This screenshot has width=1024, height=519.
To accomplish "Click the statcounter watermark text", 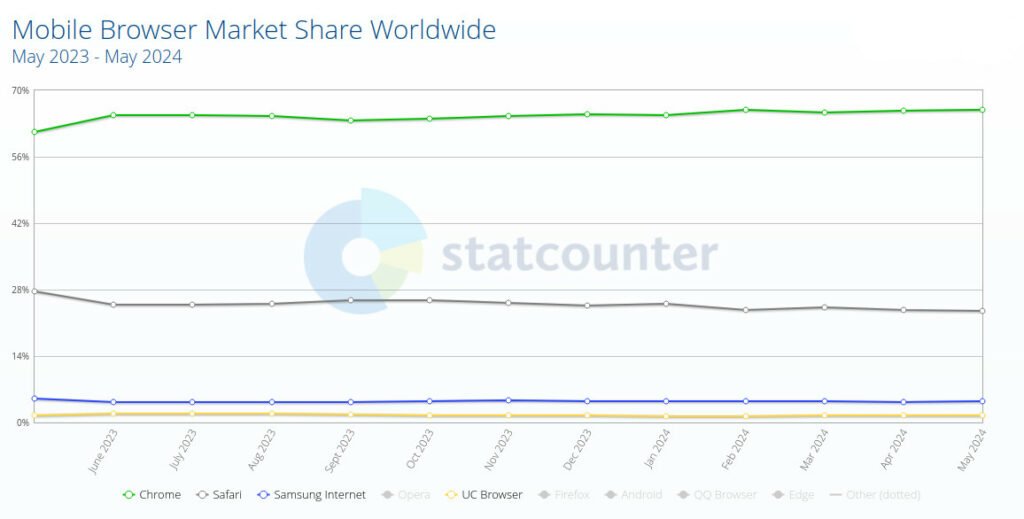I will coord(579,254).
